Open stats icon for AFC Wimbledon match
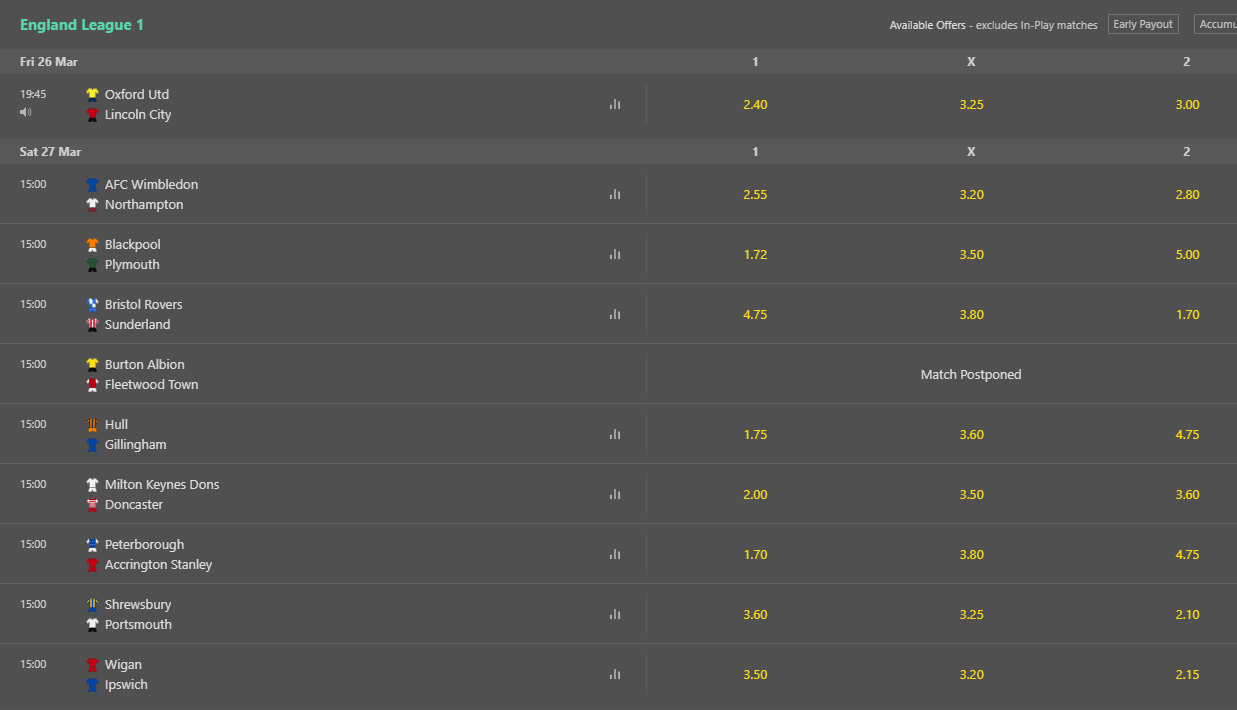This screenshot has width=1237, height=710. point(615,194)
